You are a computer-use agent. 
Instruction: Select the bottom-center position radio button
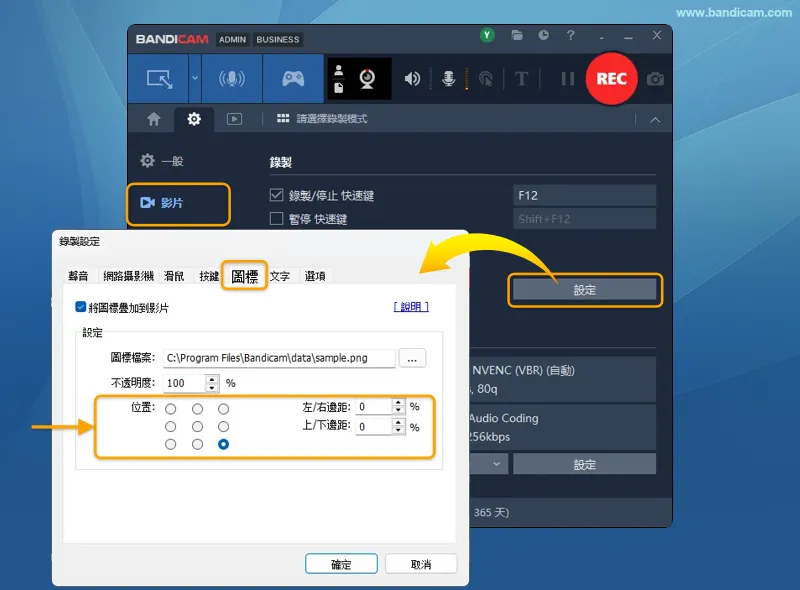197,445
